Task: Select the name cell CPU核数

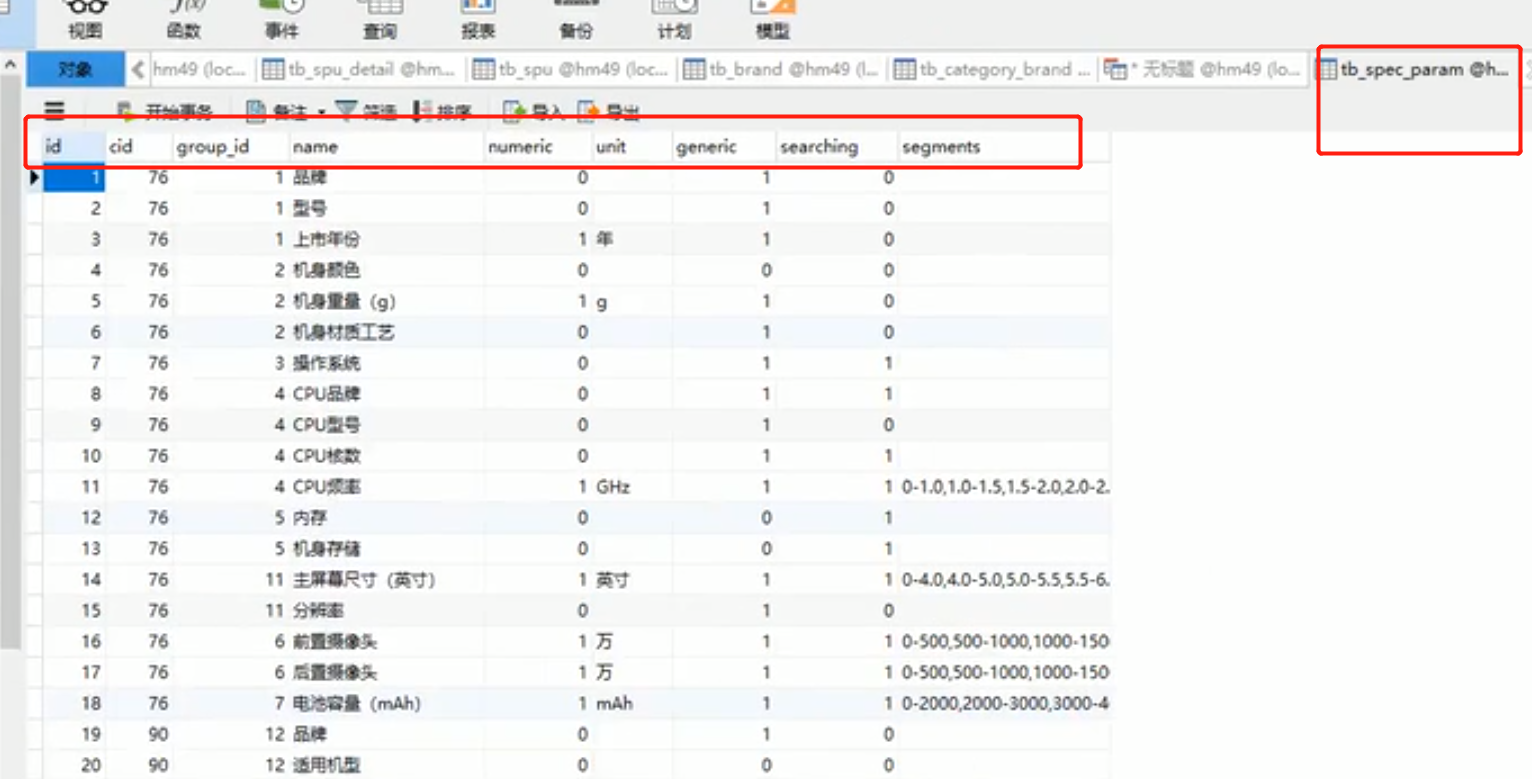Action: click(387, 456)
